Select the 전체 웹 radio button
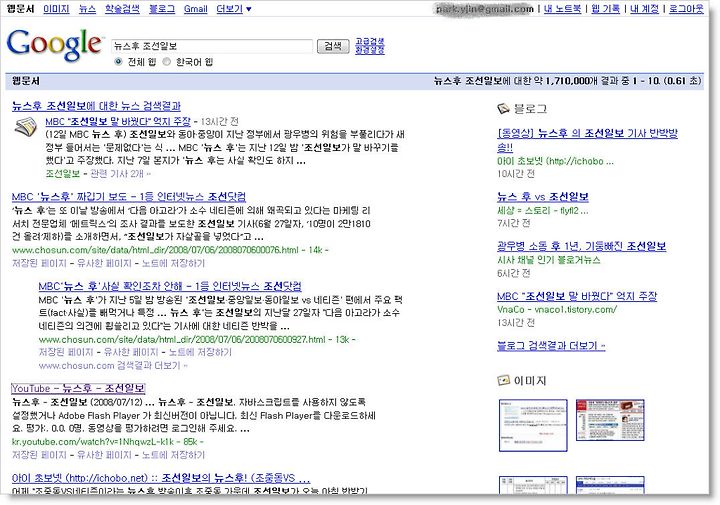The height and width of the screenshot is (505, 720). (x=118, y=62)
